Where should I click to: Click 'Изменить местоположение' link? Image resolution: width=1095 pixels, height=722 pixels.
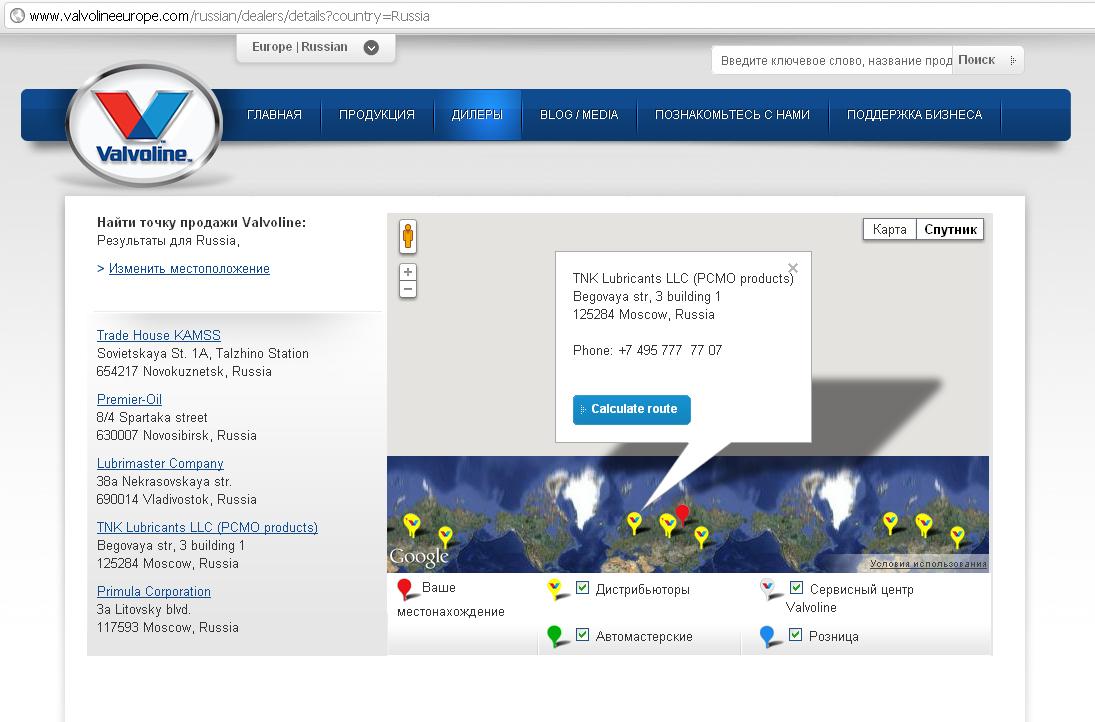189,269
